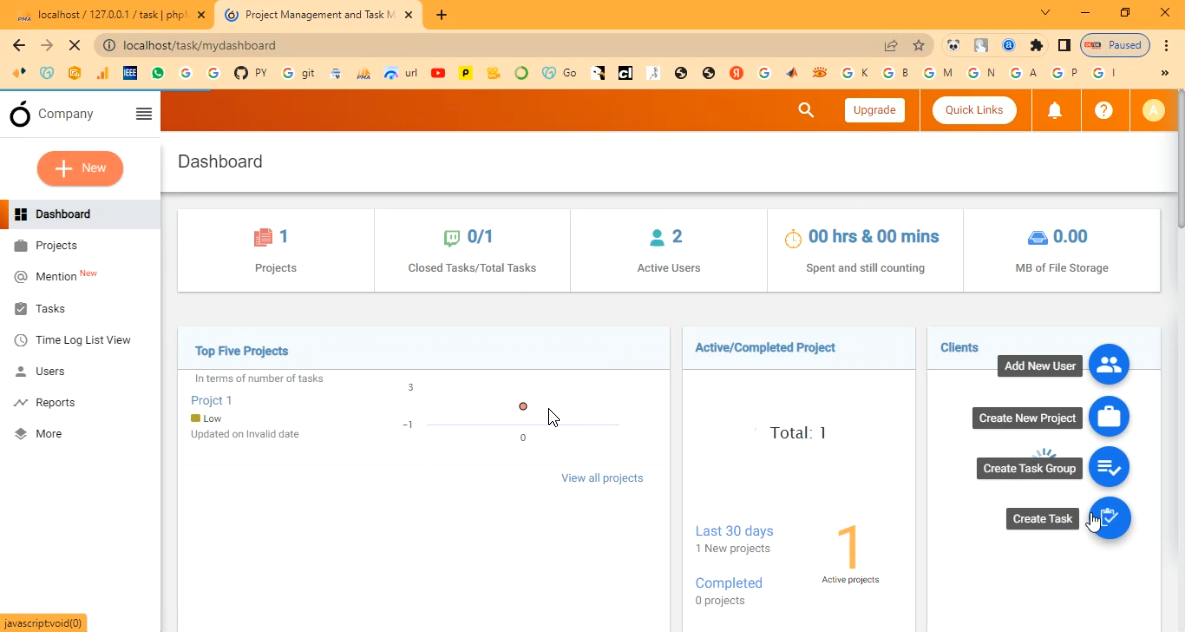Click the Create New Project label
The image size is (1185, 632).
[1027, 418]
